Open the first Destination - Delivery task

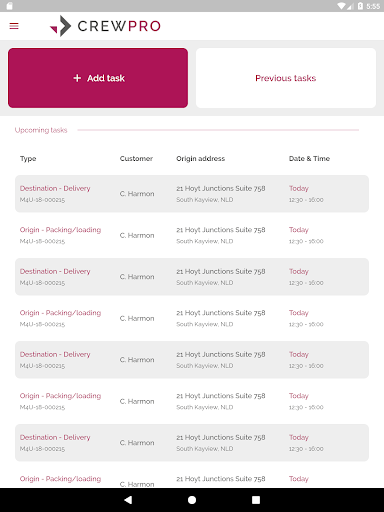[192, 194]
